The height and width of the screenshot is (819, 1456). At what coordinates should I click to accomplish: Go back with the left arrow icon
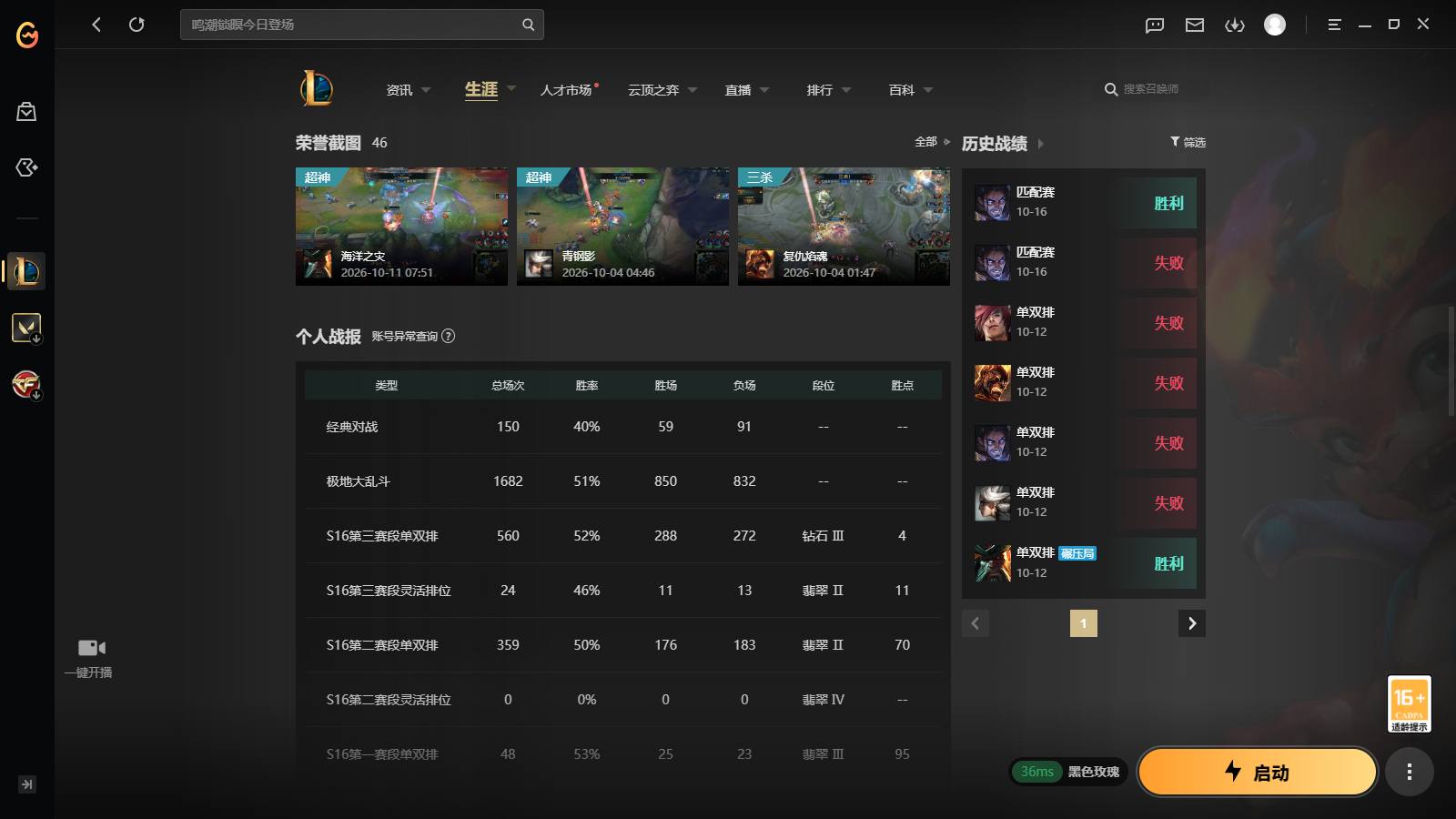(96, 25)
